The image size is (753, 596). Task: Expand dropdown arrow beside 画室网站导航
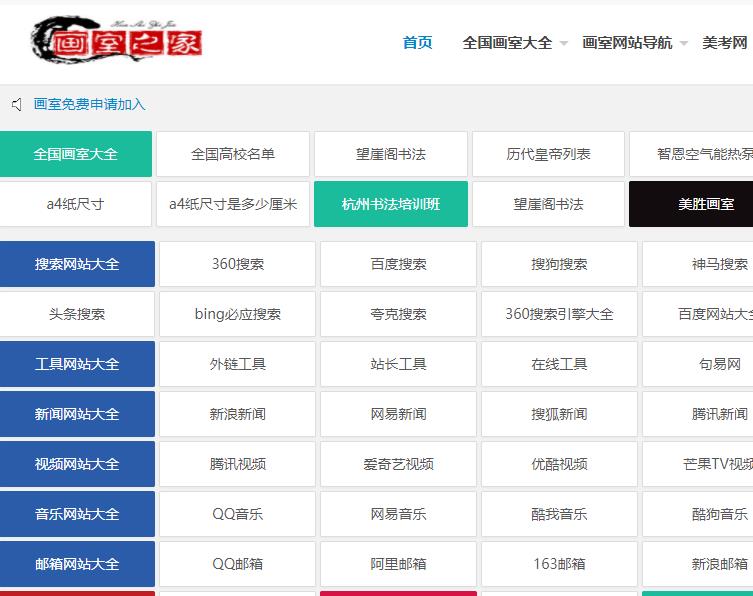684,43
